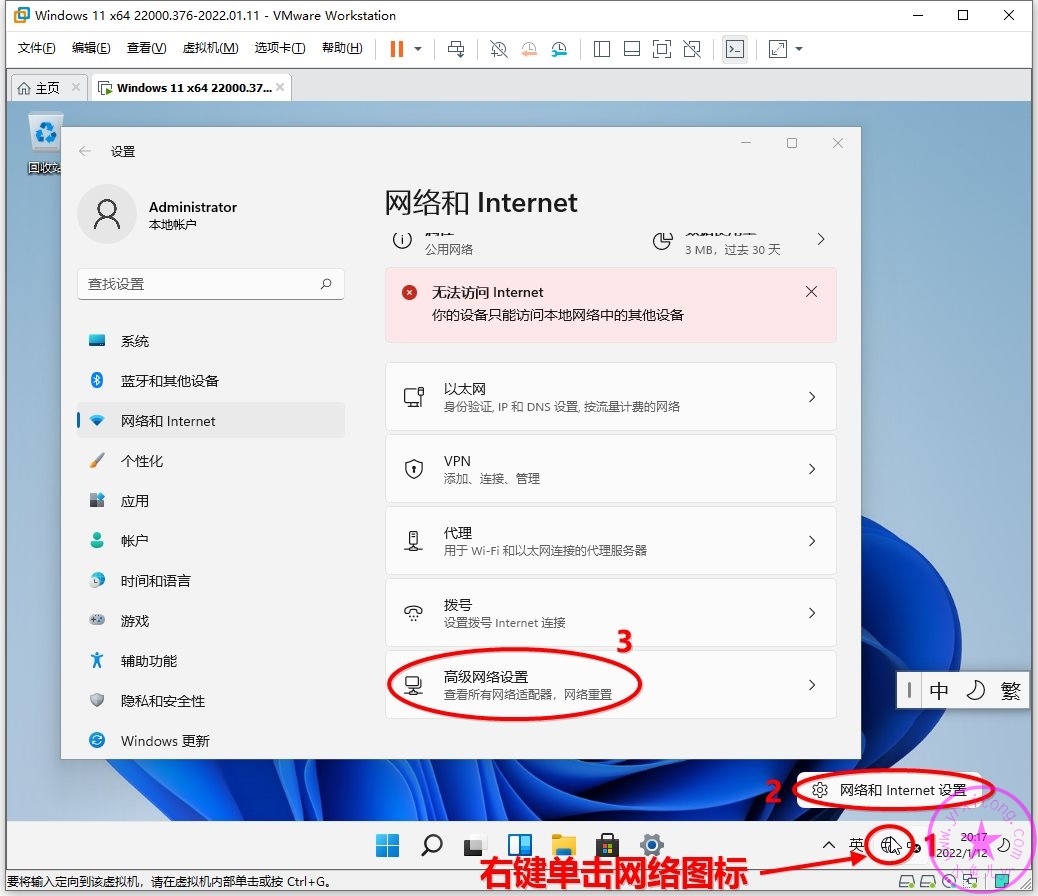Screen dimensions: 1038x896
Task: Open the 文件(F) menu
Action: coord(36,48)
